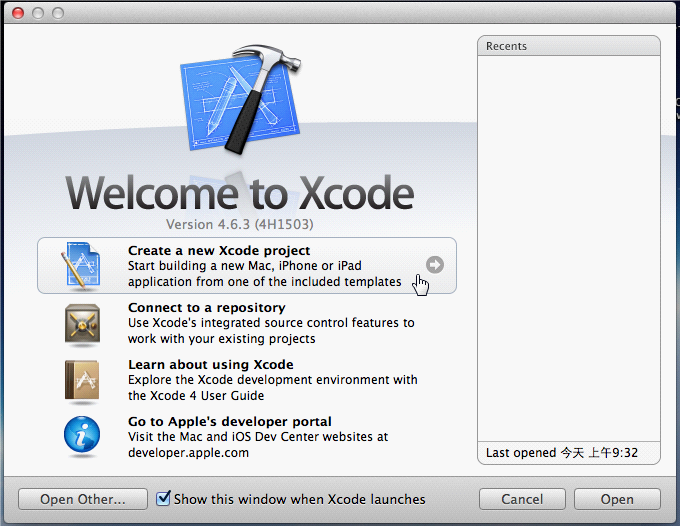
Task: Click the 'Open Other...' button
Action: (x=83, y=499)
